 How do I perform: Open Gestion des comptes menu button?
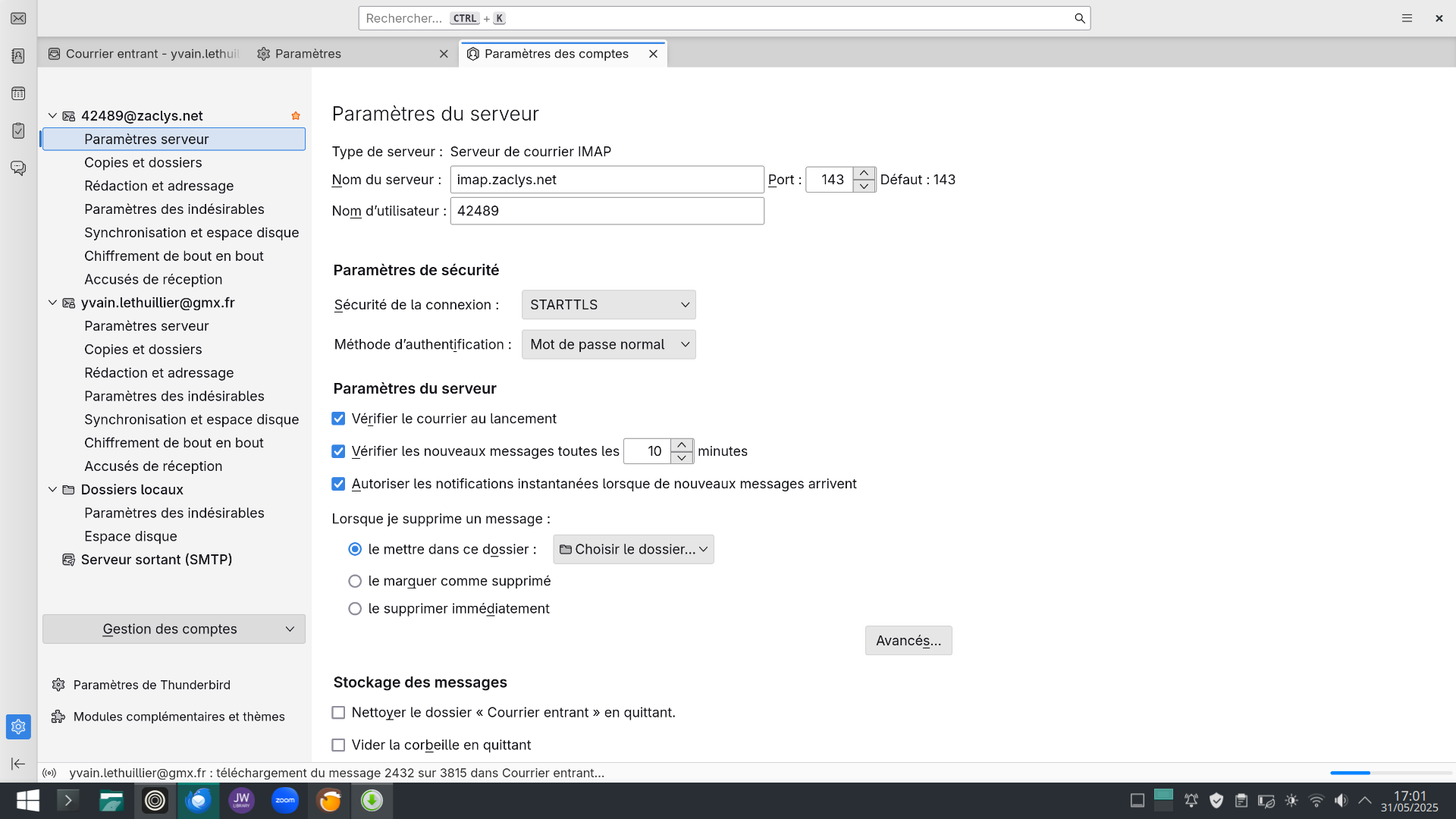point(174,629)
